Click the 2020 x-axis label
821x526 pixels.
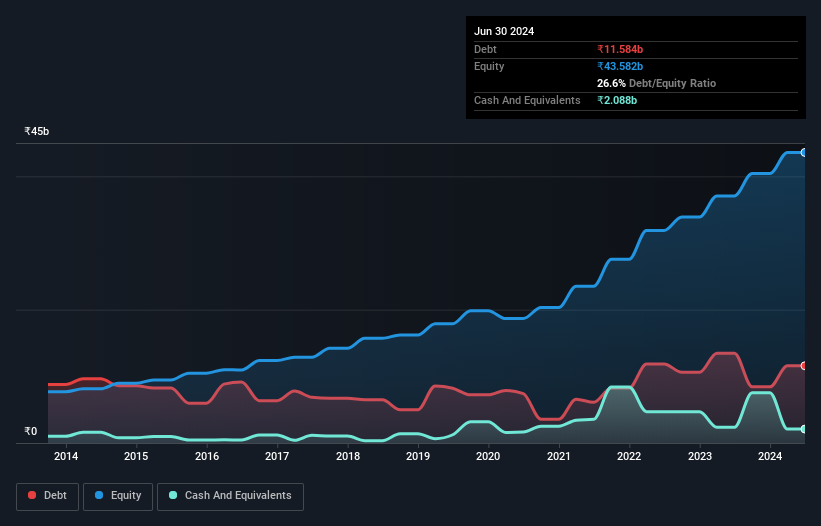488,456
